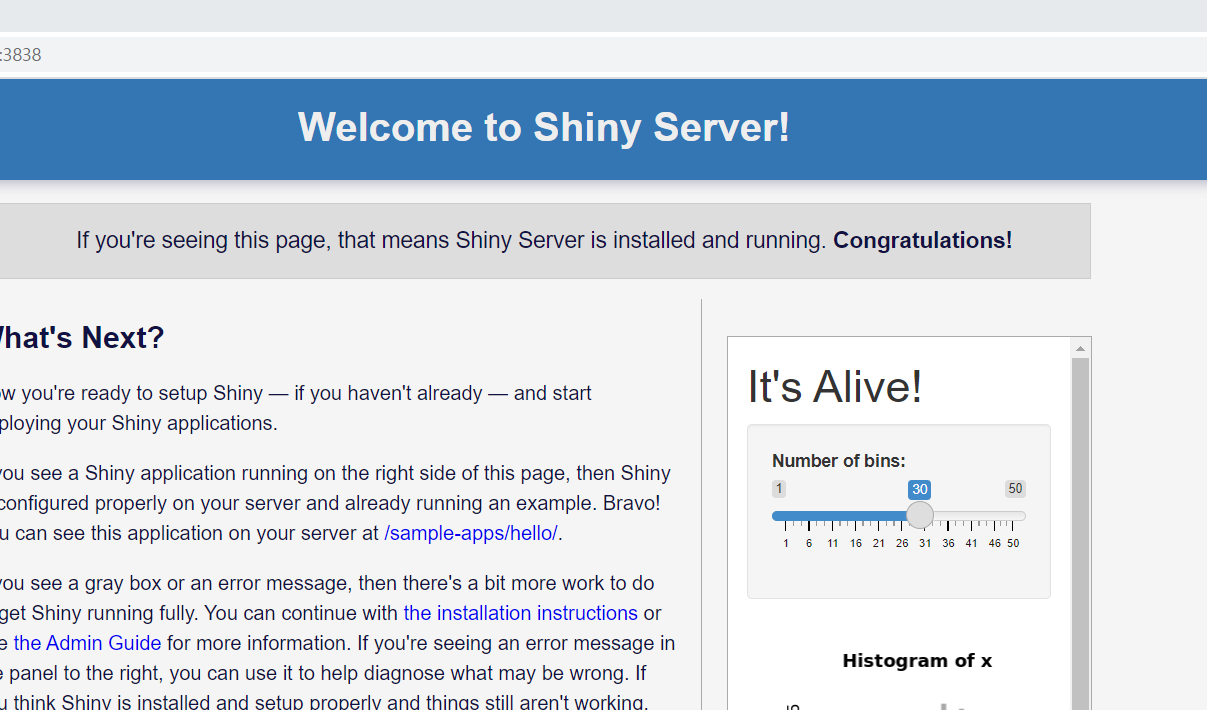Image resolution: width=1207 pixels, height=710 pixels.
Task: Open the installation instructions link
Action: click(x=520, y=613)
